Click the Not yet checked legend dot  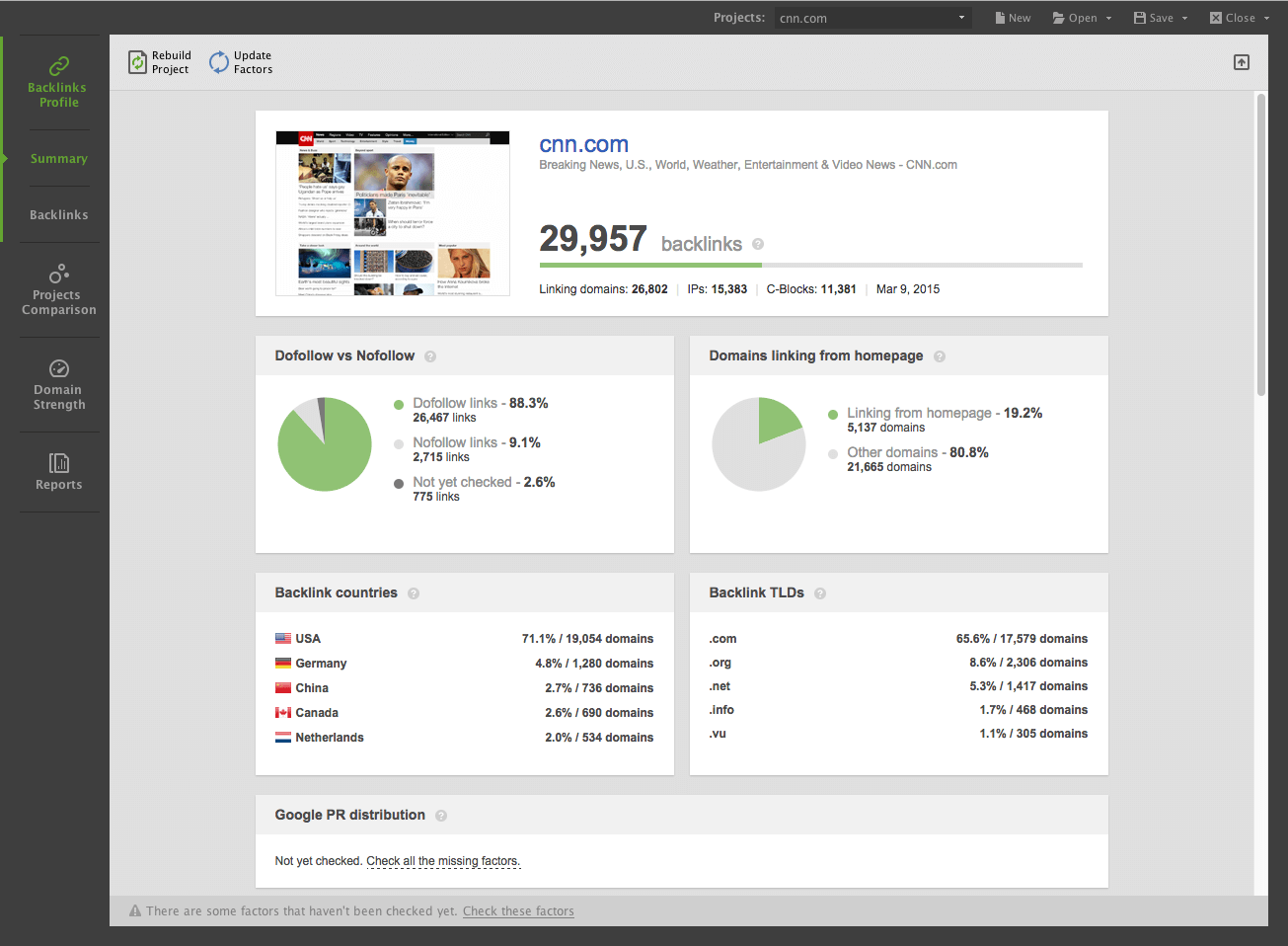[399, 484]
